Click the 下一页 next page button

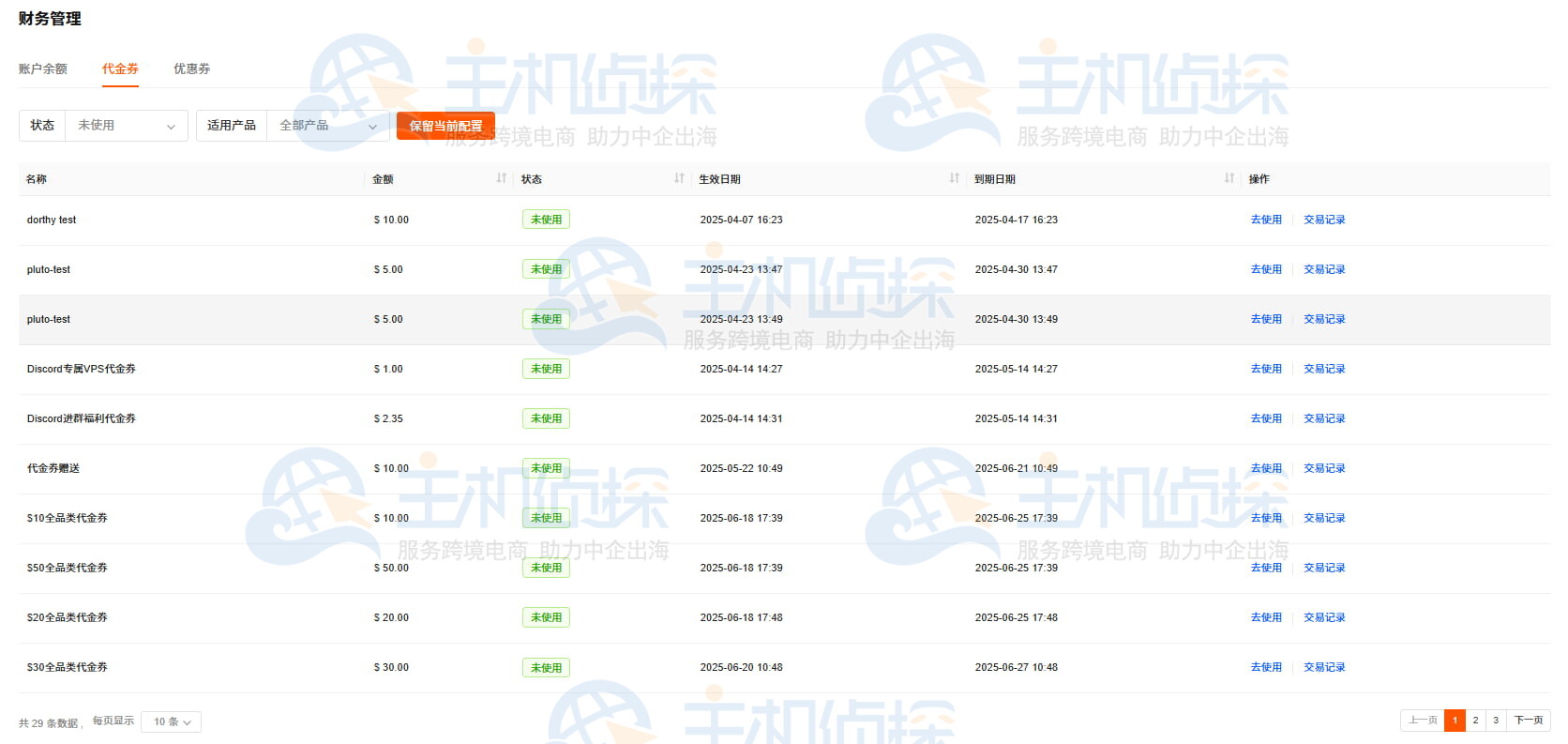(x=1528, y=721)
